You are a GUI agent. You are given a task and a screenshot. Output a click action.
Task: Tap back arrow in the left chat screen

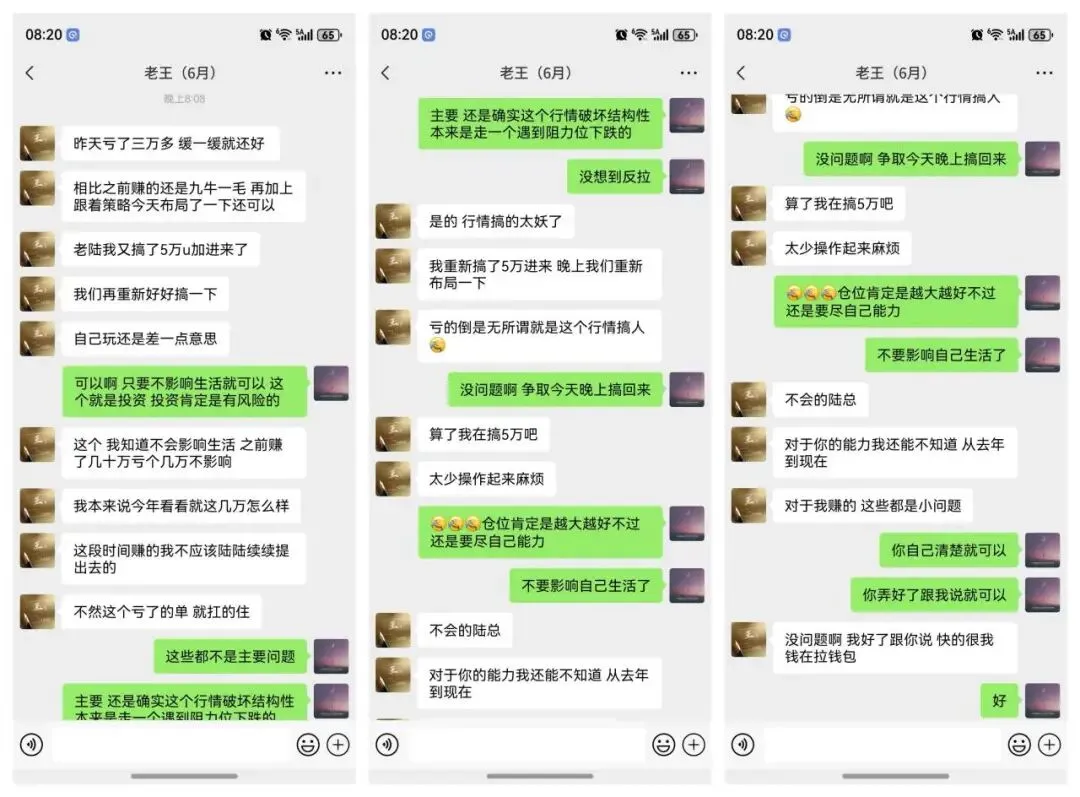(x=30, y=73)
